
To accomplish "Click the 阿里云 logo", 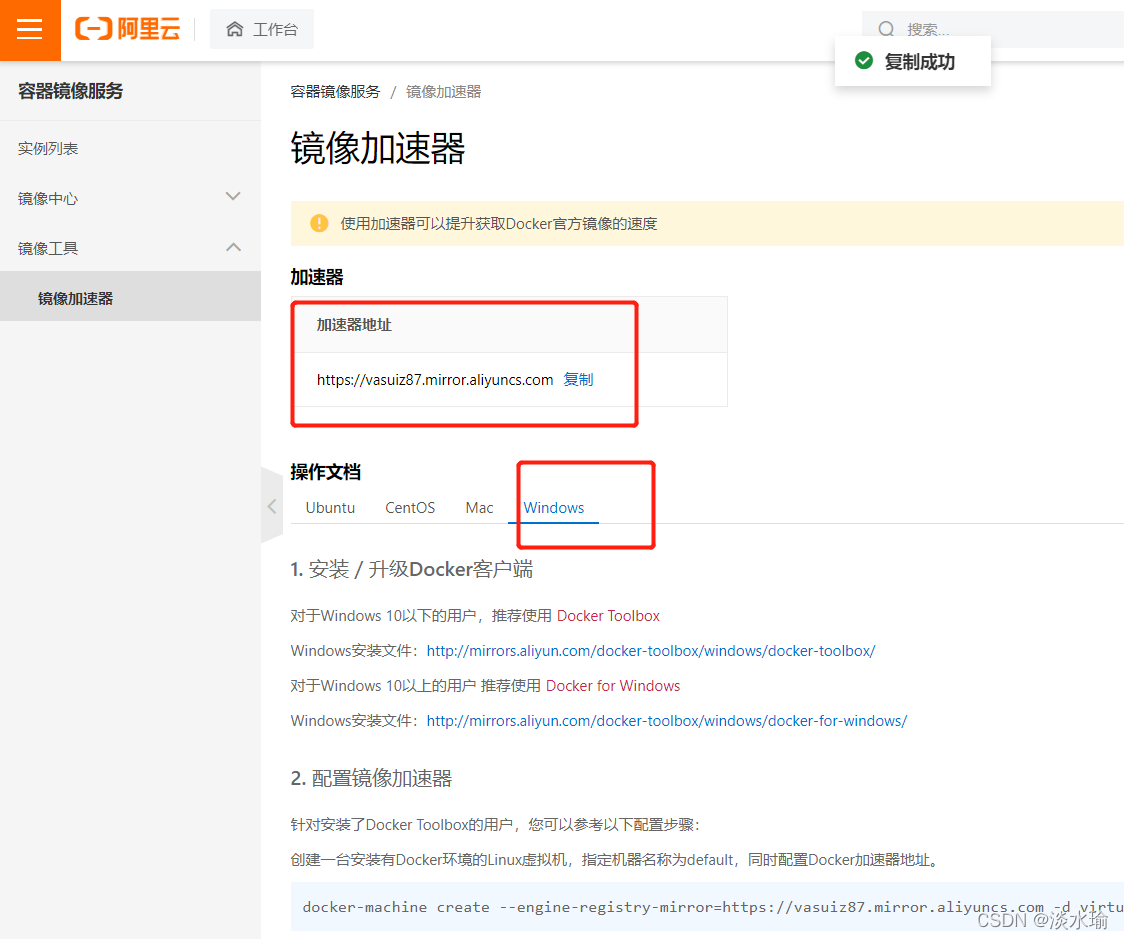I will click(x=127, y=30).
